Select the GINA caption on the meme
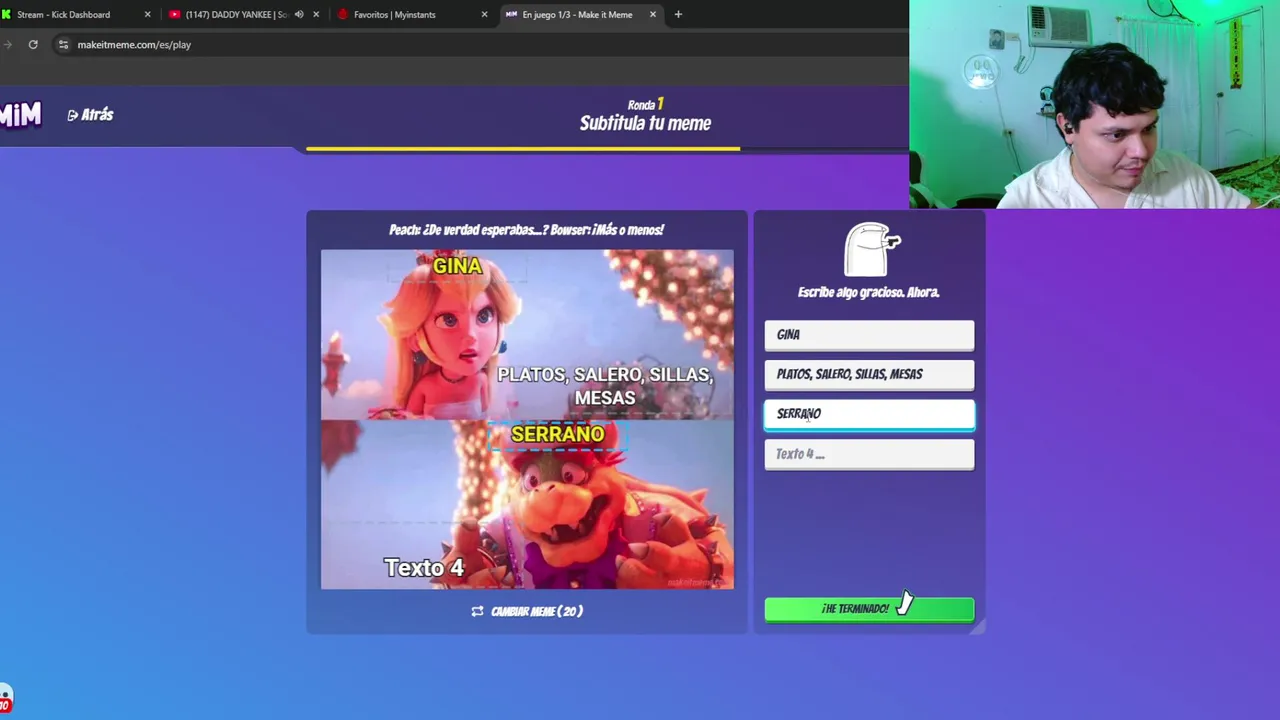1280x720 pixels. 457,266
